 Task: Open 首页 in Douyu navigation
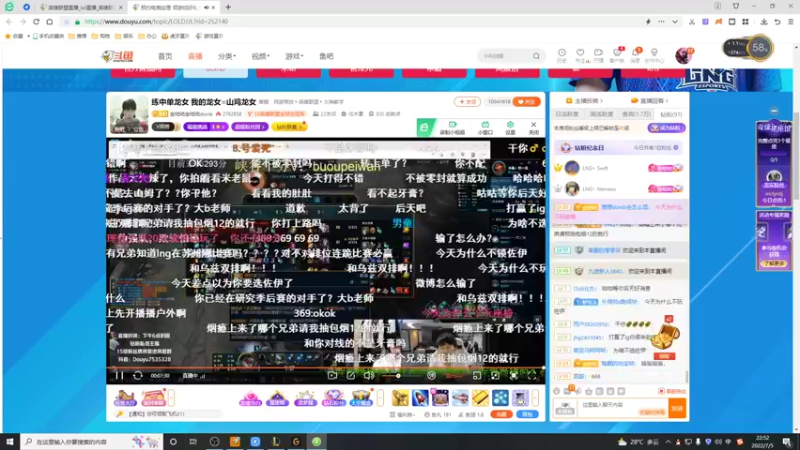(165, 56)
